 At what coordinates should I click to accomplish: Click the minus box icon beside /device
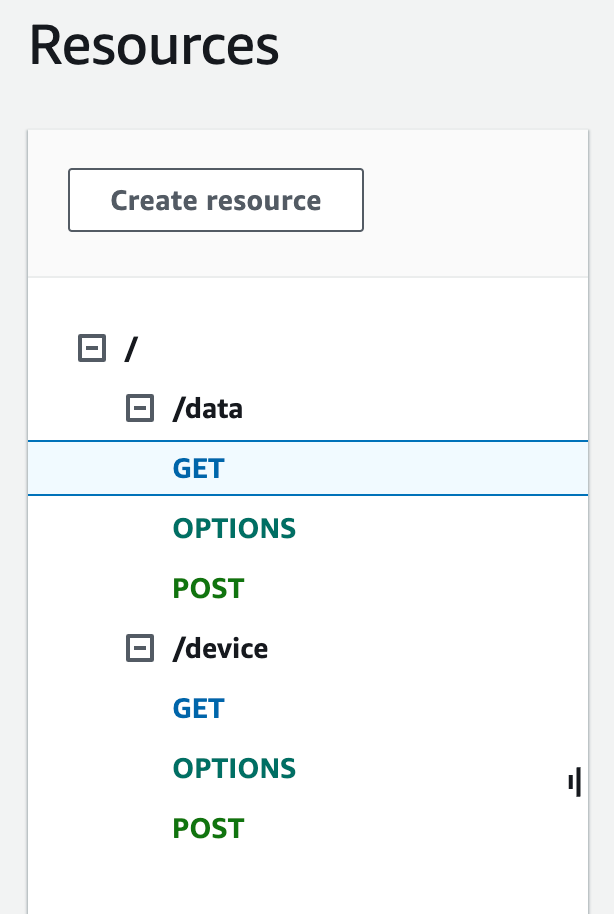[x=139, y=649]
